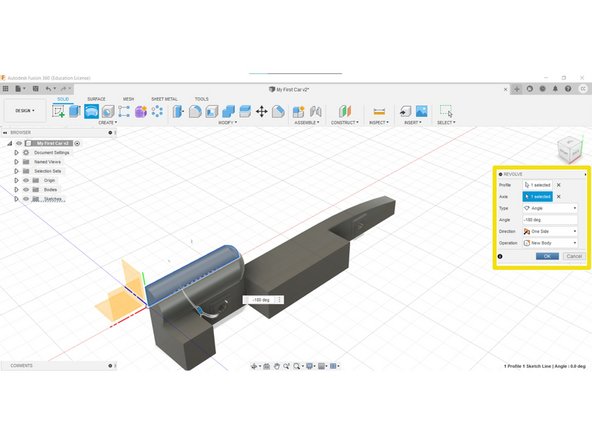Select the Measure tool
This screenshot has height=444, width=592.
click(379, 111)
